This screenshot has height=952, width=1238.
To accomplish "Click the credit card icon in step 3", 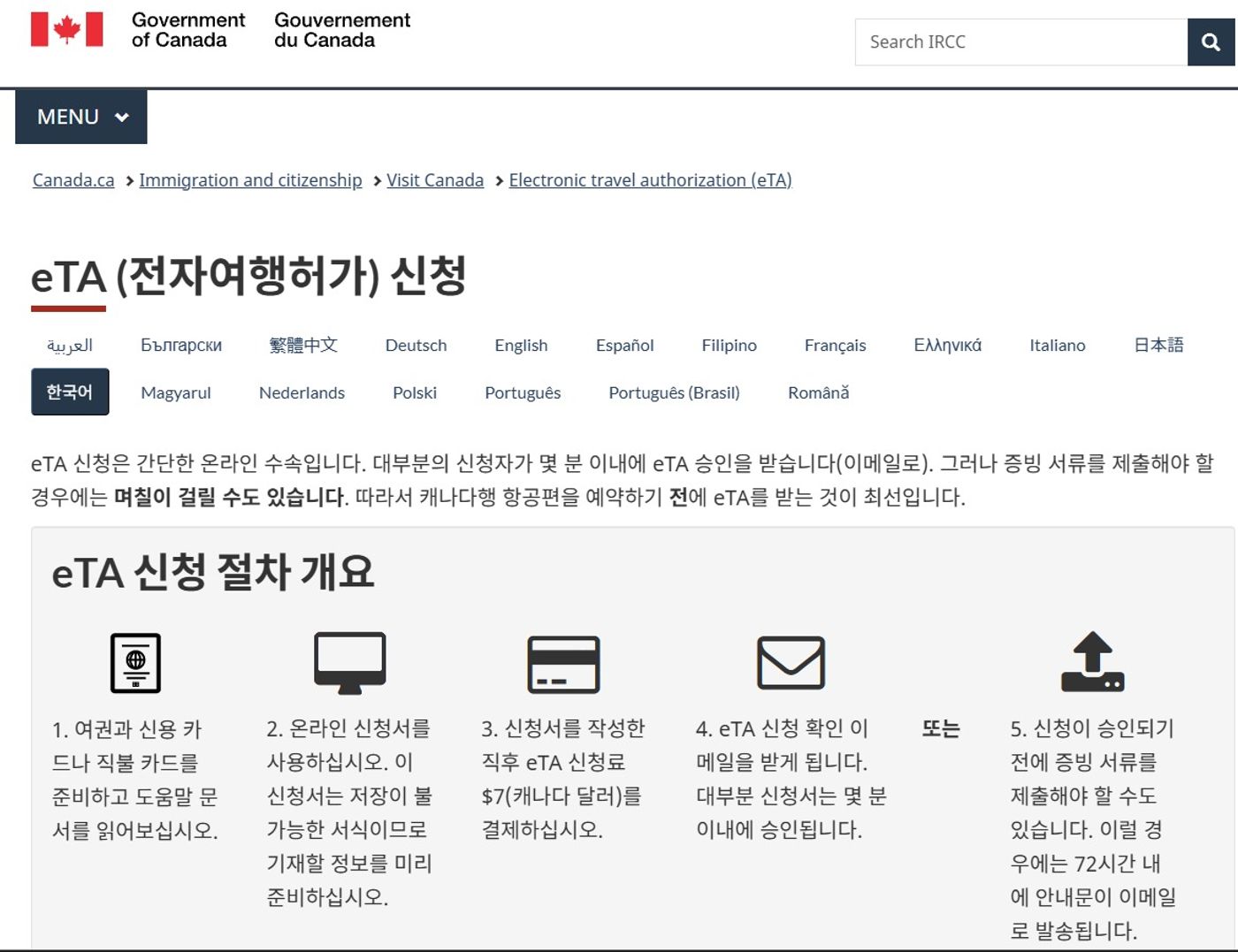I will [x=563, y=664].
